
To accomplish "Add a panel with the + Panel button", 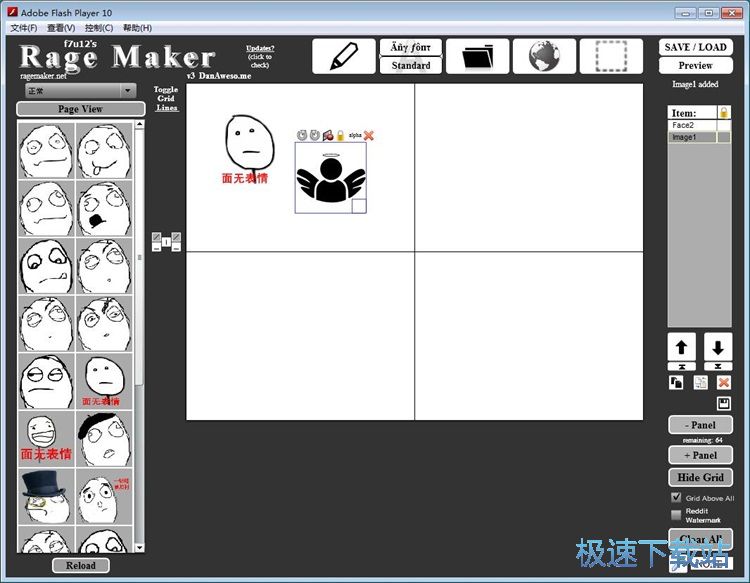I will pyautogui.click(x=700, y=455).
